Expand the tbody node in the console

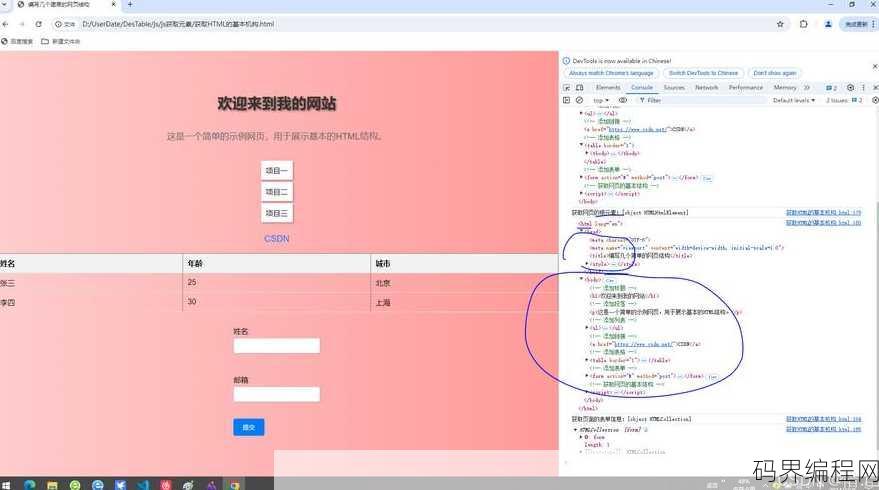coord(586,153)
